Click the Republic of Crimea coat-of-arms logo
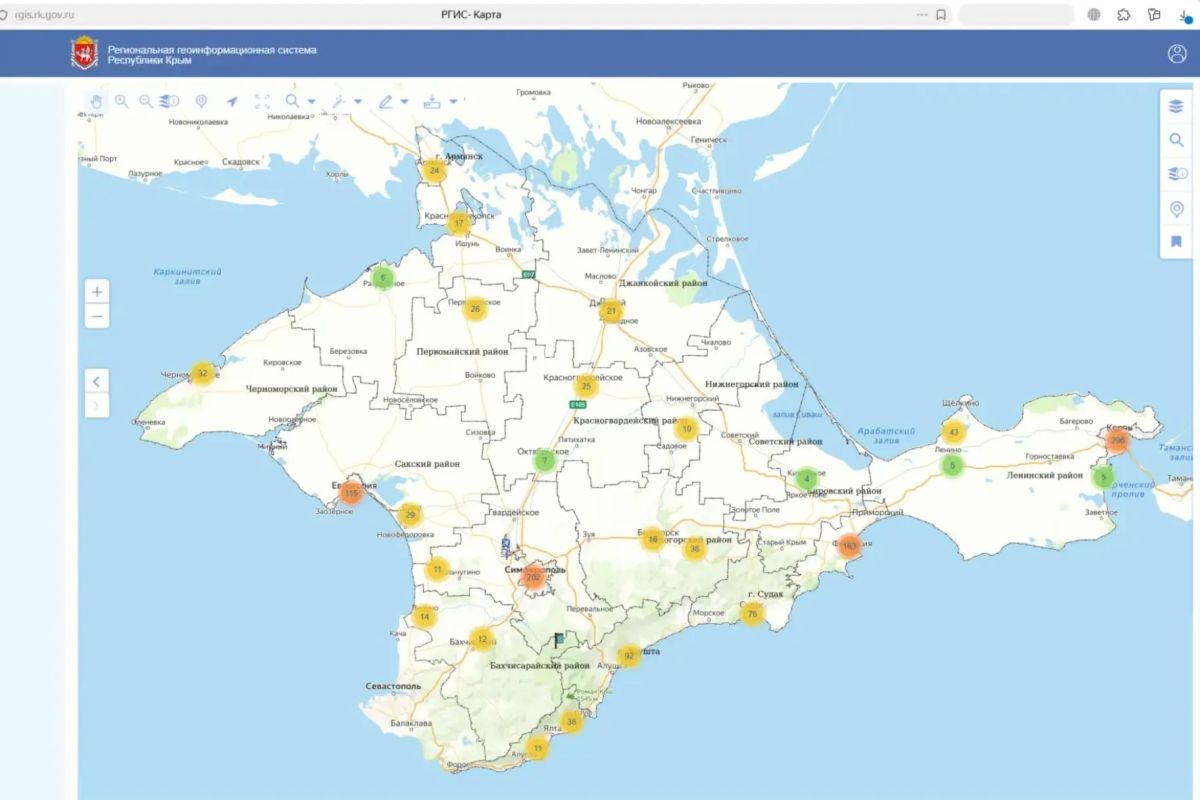The width and height of the screenshot is (1200, 800). click(x=84, y=54)
